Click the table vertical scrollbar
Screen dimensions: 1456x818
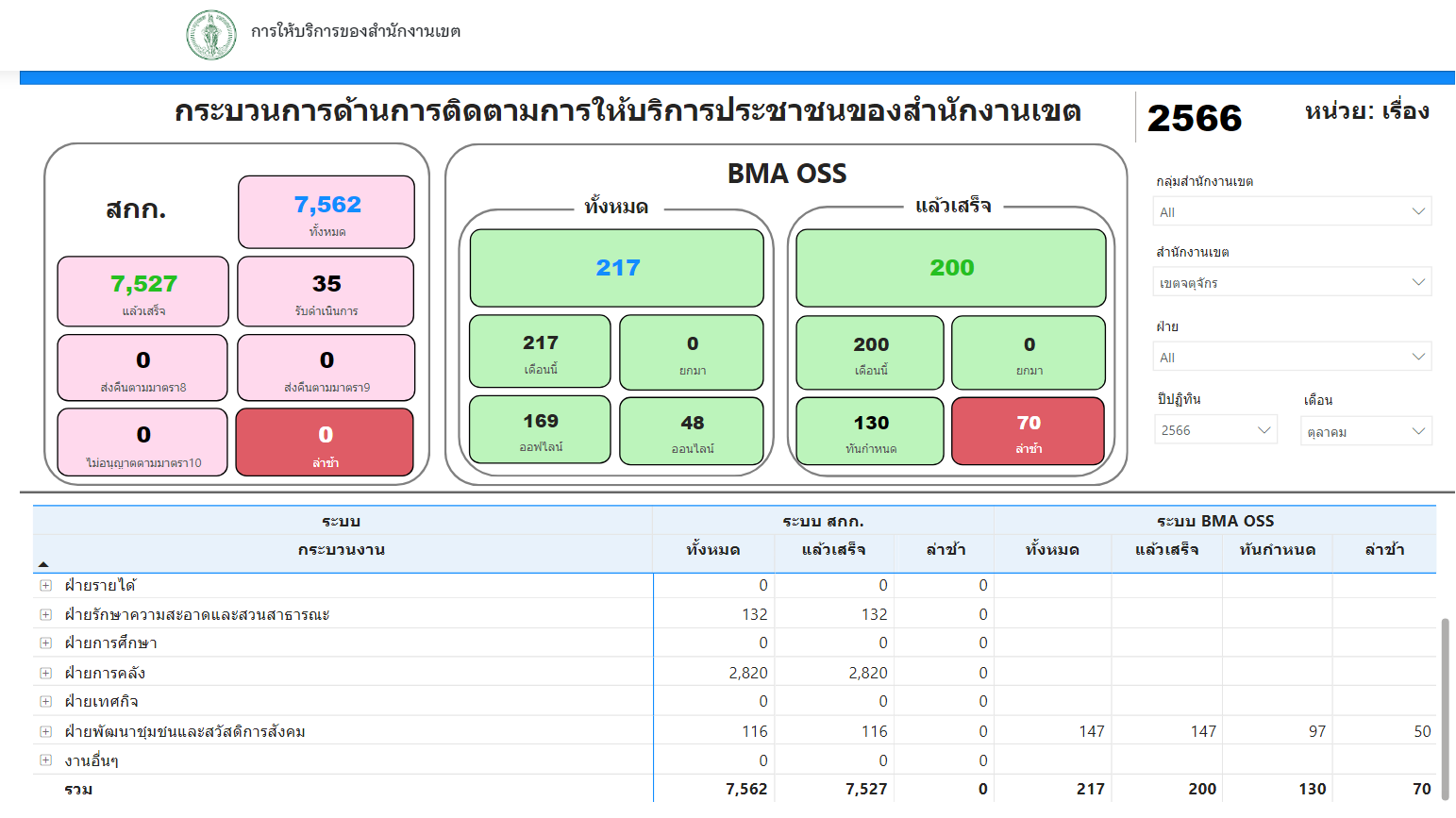(x=1445, y=708)
